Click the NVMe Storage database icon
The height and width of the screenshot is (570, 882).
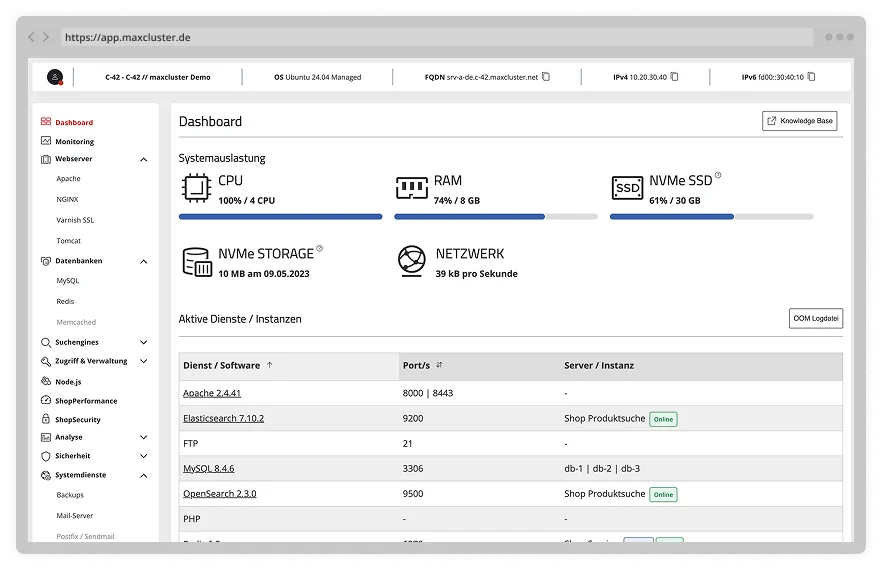point(197,262)
